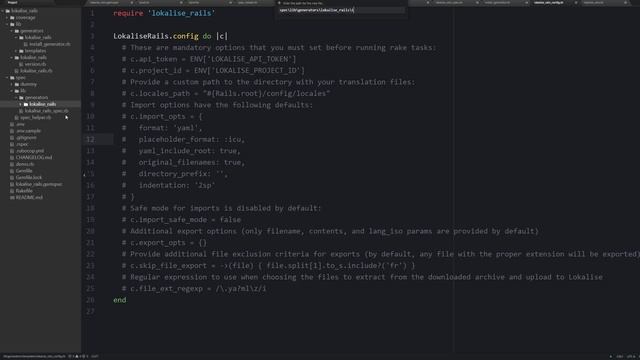Open the .rspec file
Screen dimensions: 640x360
click(x=22, y=144)
